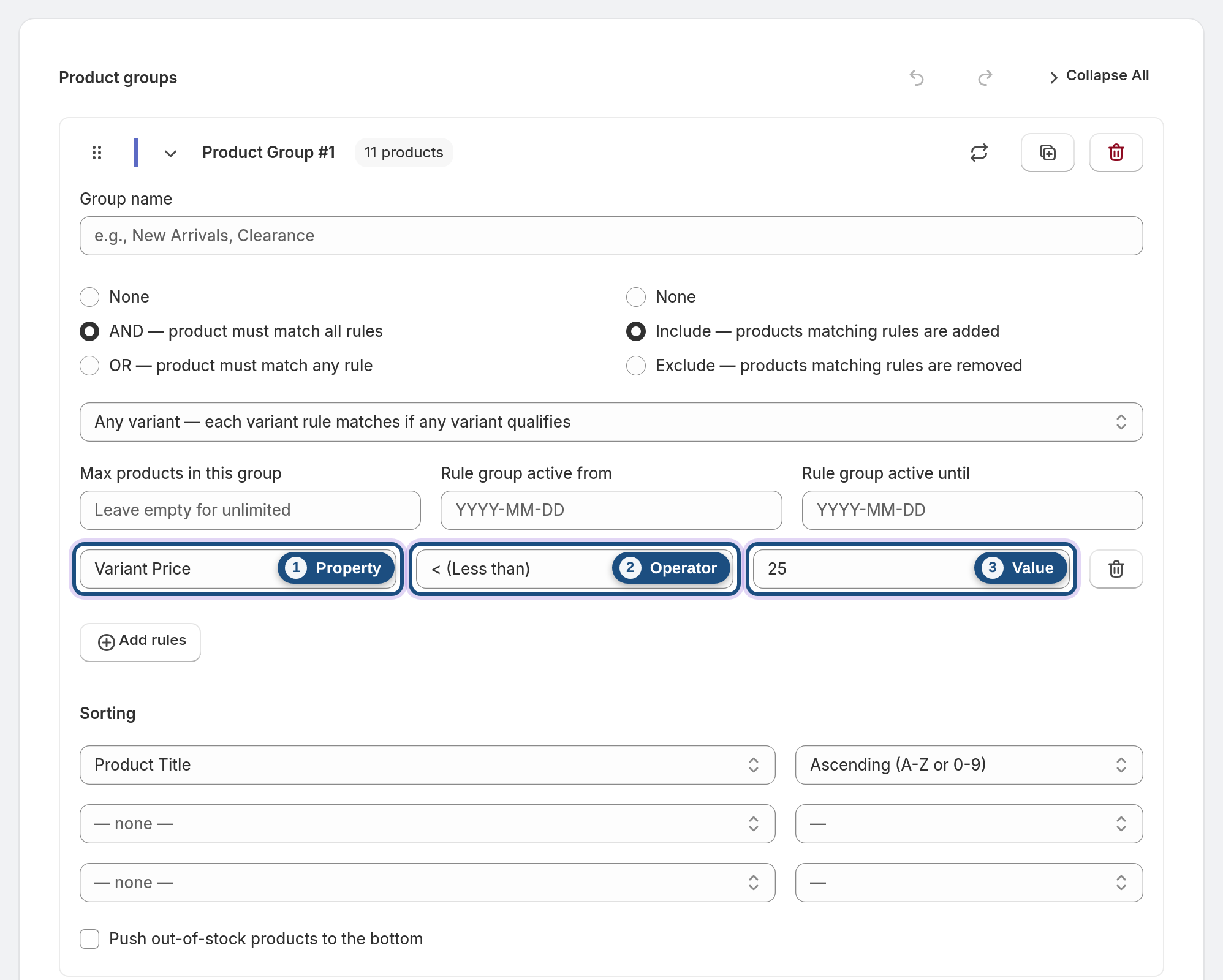Screen dimensions: 1223x980
Task: Open third sort direction dropdown
Action: pos(969,883)
